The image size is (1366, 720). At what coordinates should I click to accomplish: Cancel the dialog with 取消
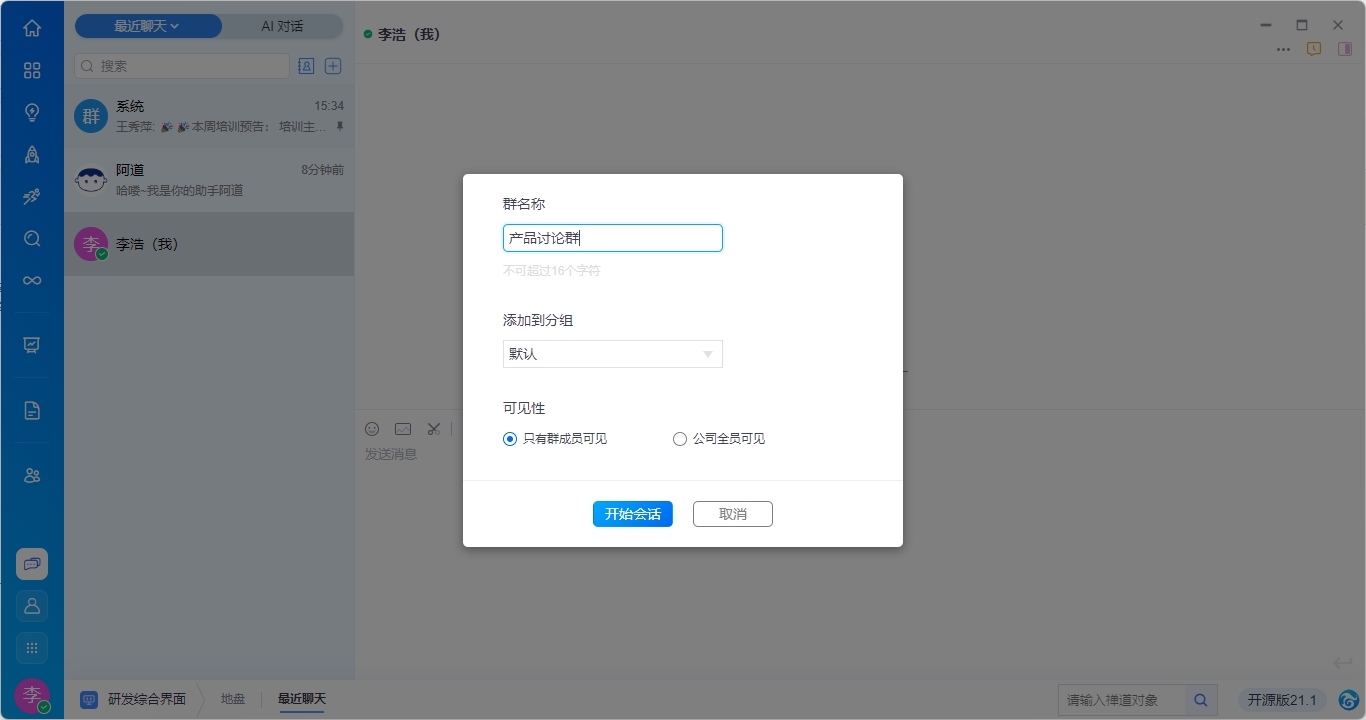click(733, 514)
